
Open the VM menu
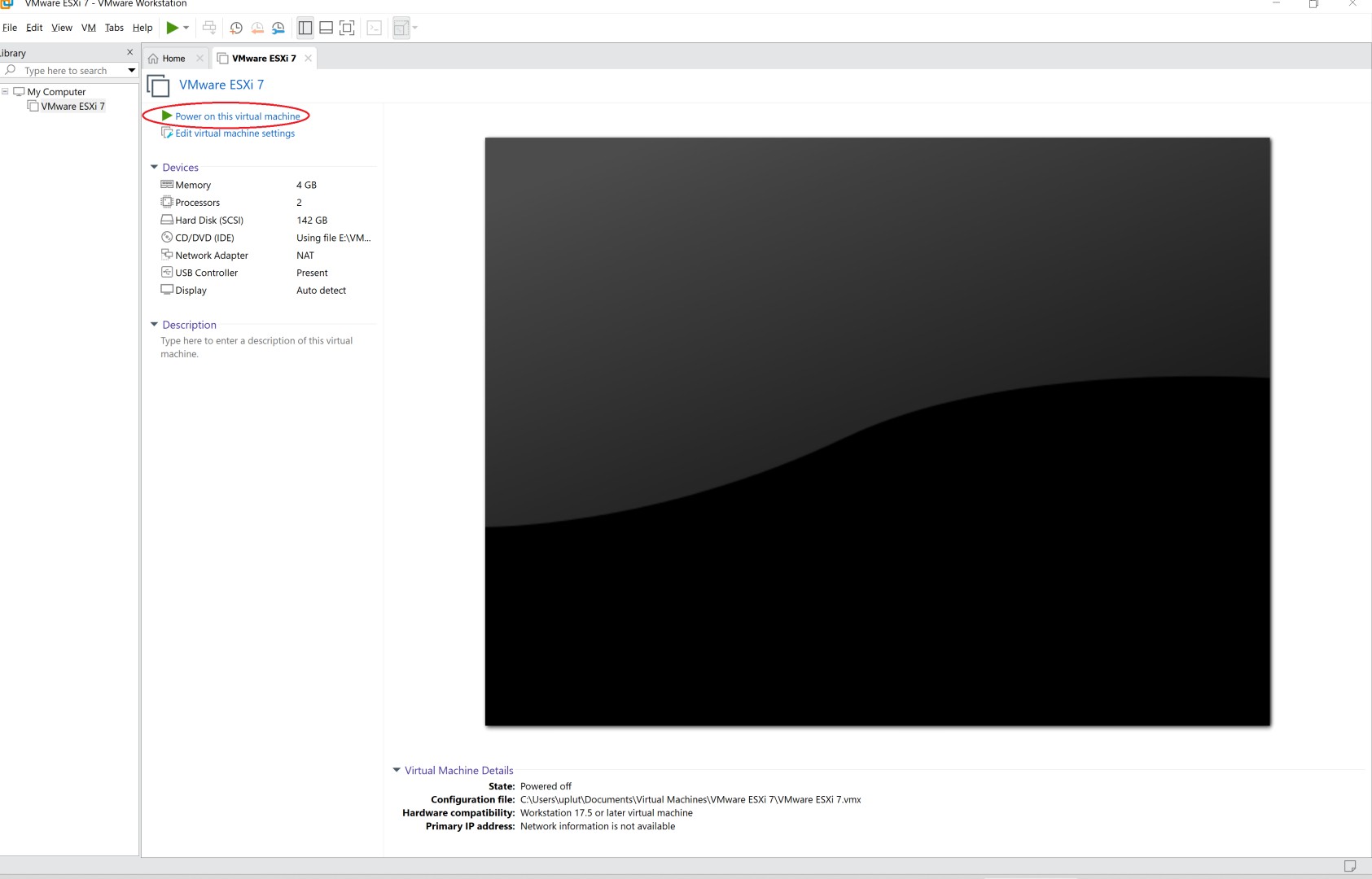pyautogui.click(x=89, y=28)
